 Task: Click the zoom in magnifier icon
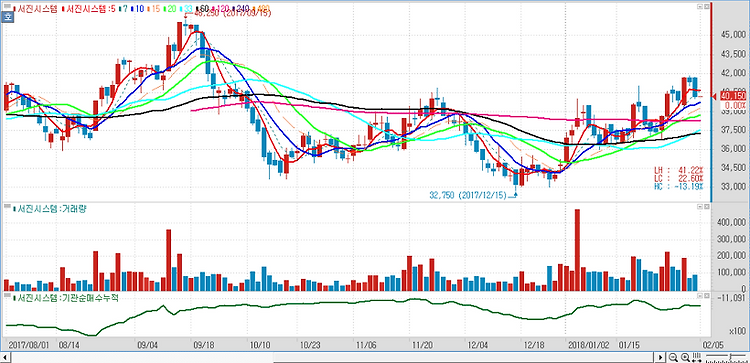pos(685,357)
